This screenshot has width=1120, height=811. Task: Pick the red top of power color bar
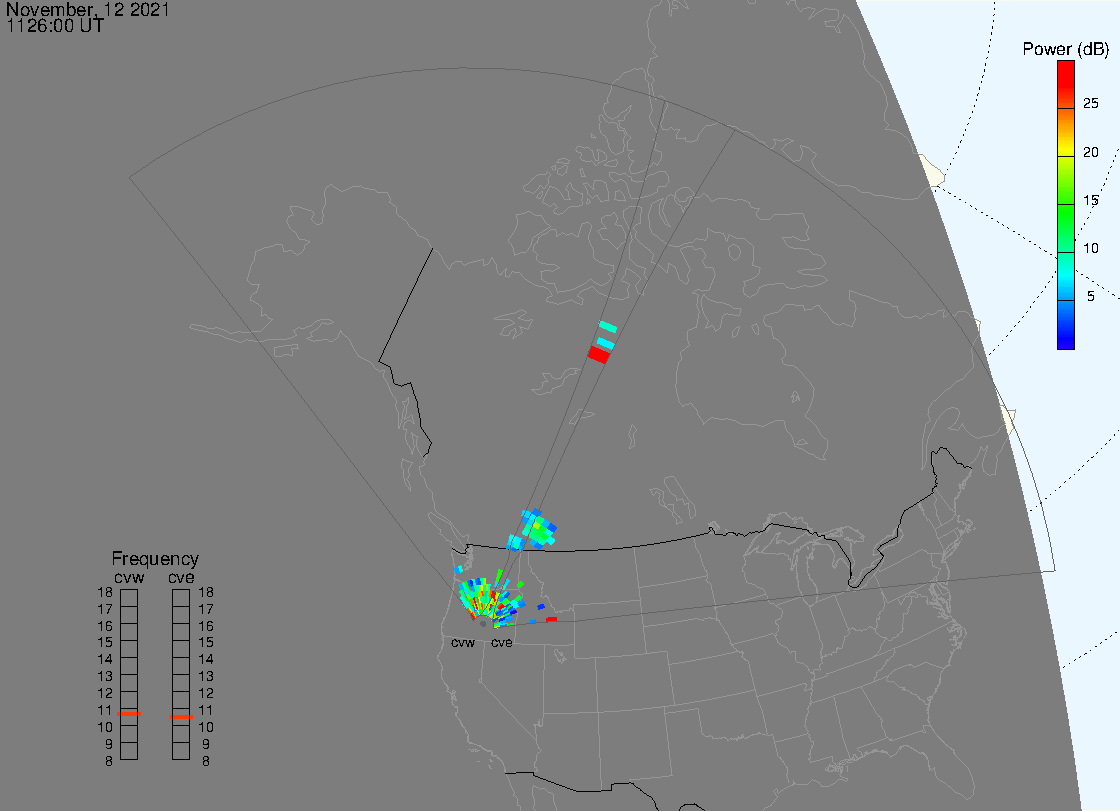(x=1066, y=84)
